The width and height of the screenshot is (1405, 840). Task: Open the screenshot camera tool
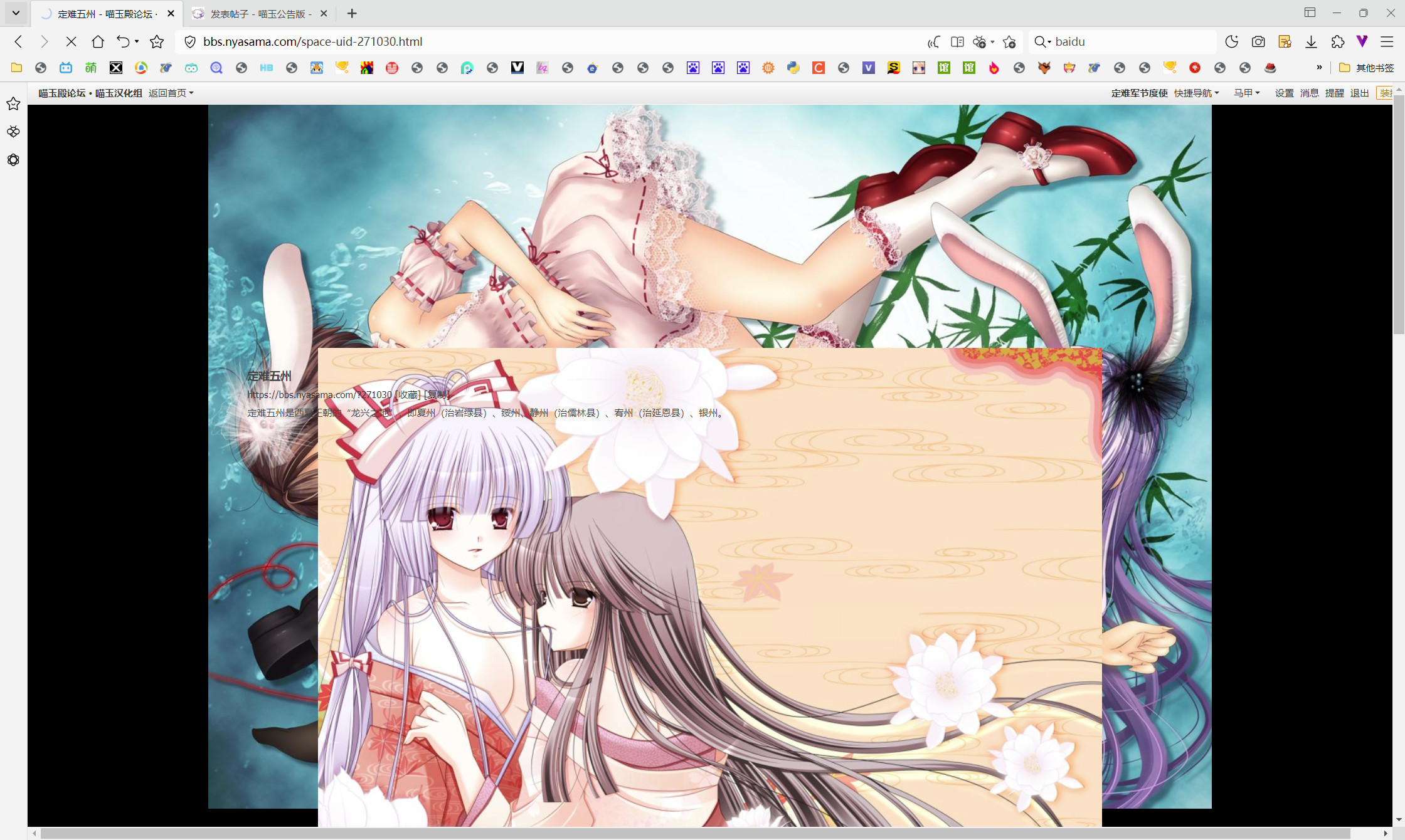(1258, 41)
